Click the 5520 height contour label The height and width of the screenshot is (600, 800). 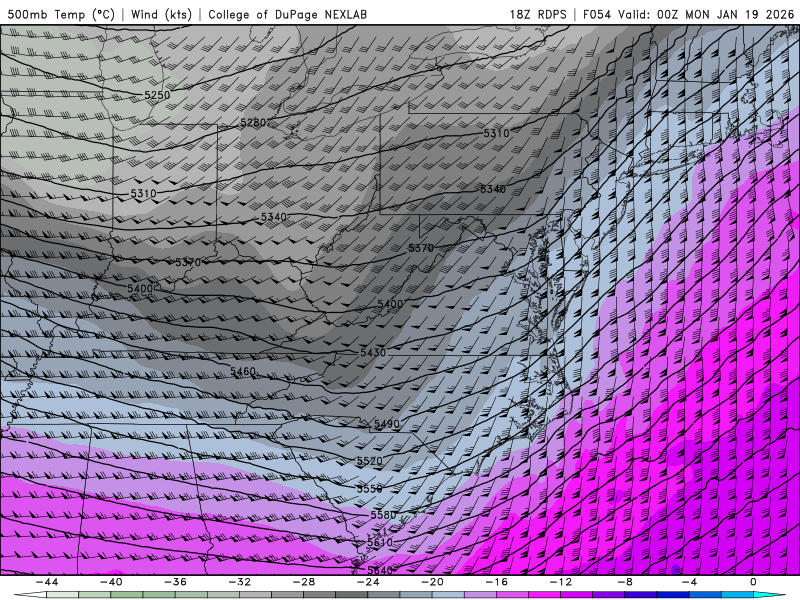[x=369, y=461]
